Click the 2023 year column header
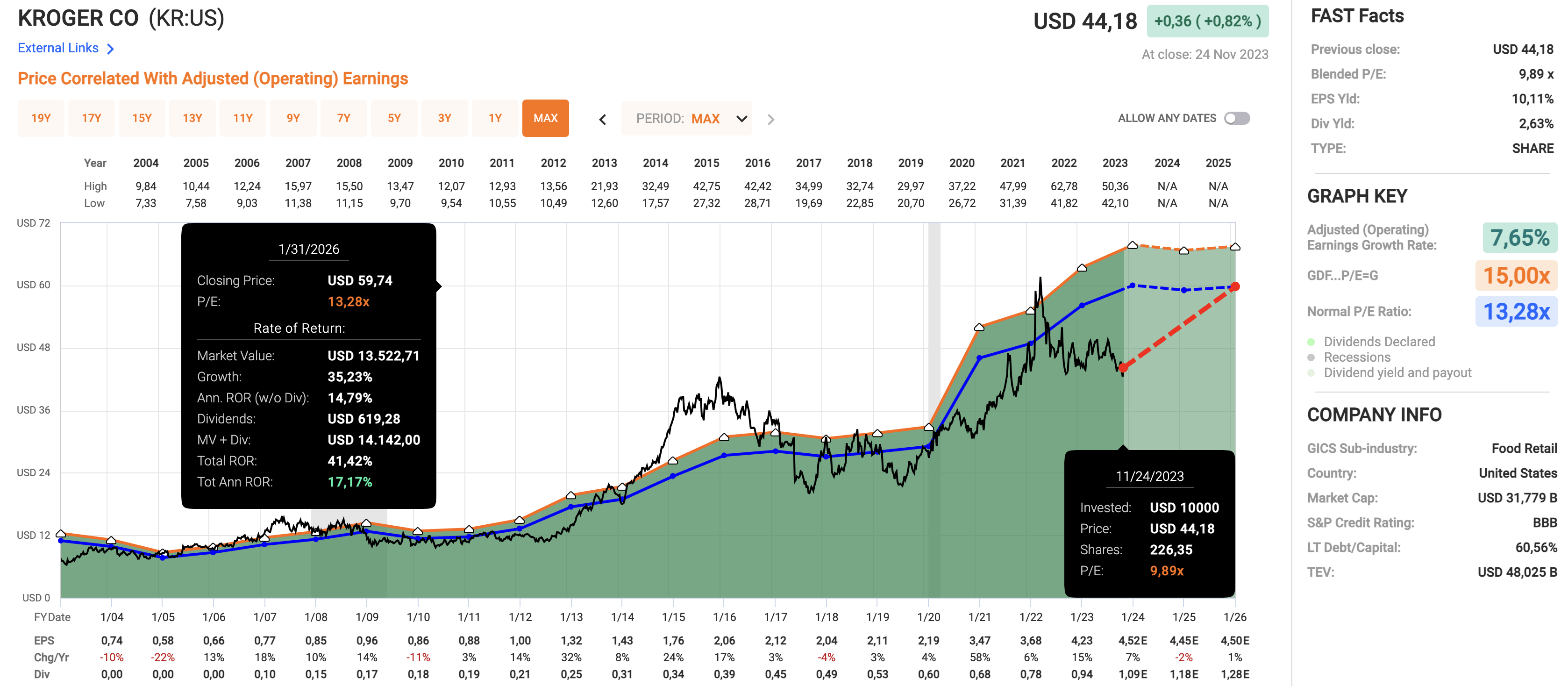The width and height of the screenshot is (1568, 686). (1115, 163)
